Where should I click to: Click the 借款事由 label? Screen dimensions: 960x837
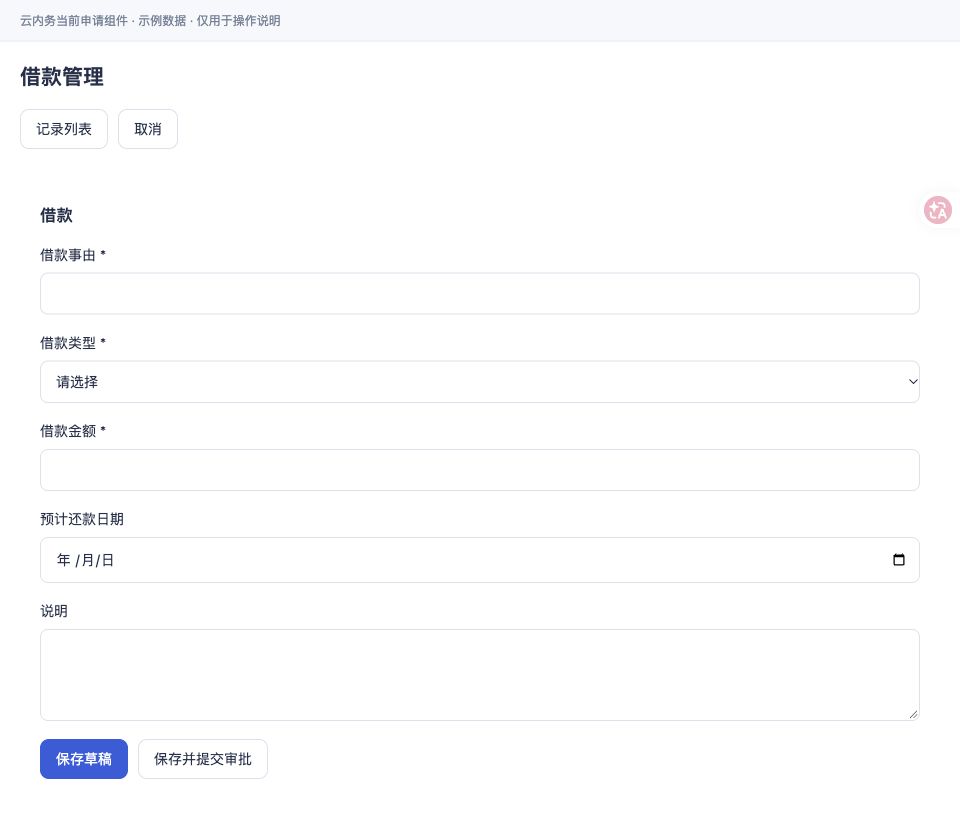(73, 255)
